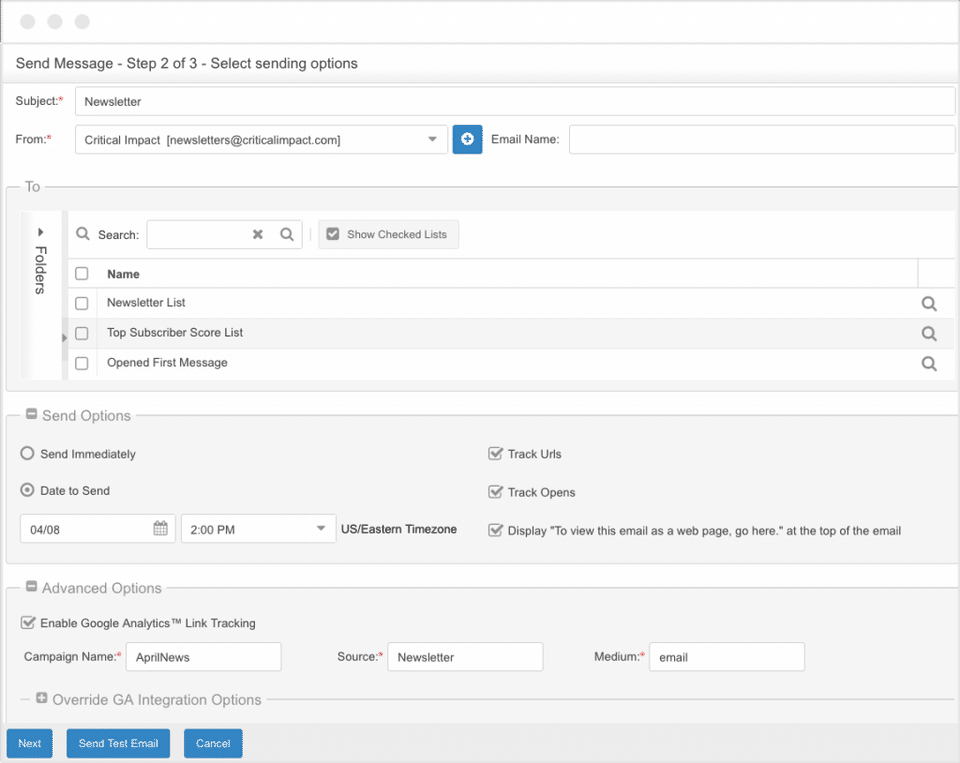Open the From sender dropdown

point(432,140)
